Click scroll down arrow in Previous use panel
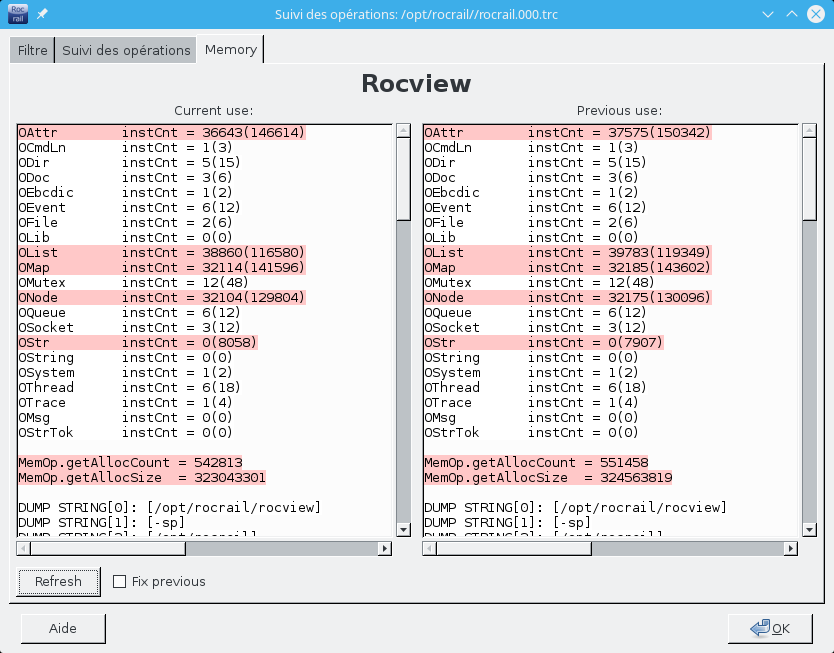 (809, 530)
